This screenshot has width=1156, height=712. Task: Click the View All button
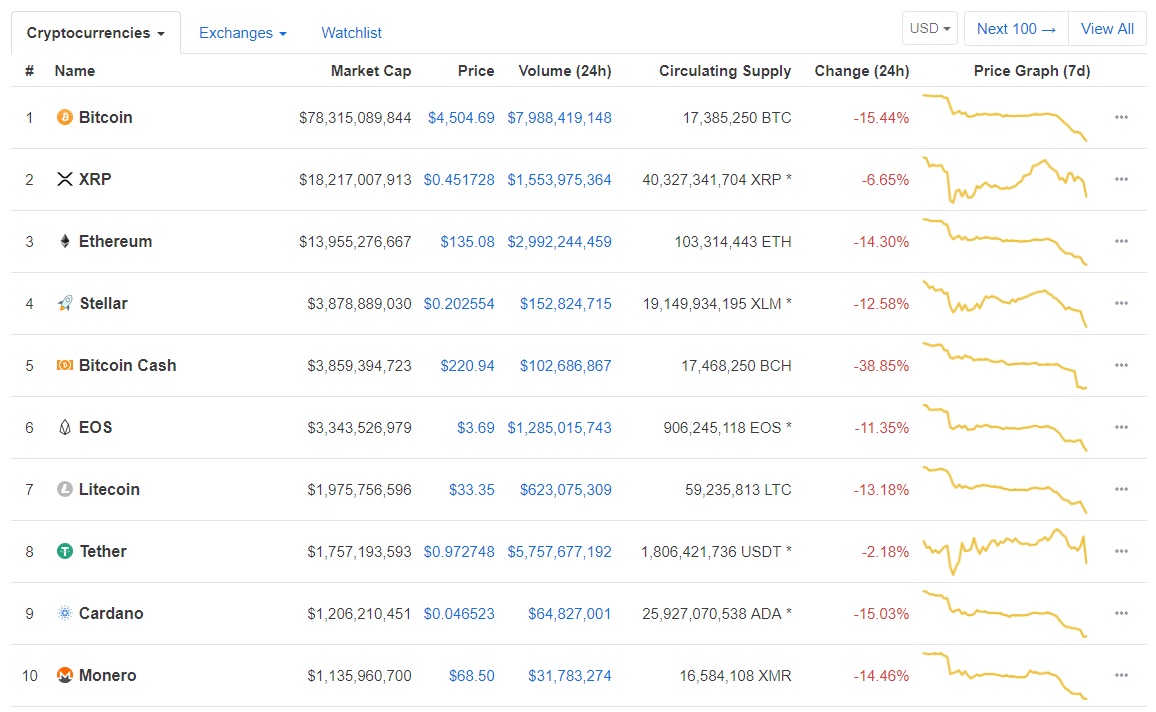point(1107,29)
